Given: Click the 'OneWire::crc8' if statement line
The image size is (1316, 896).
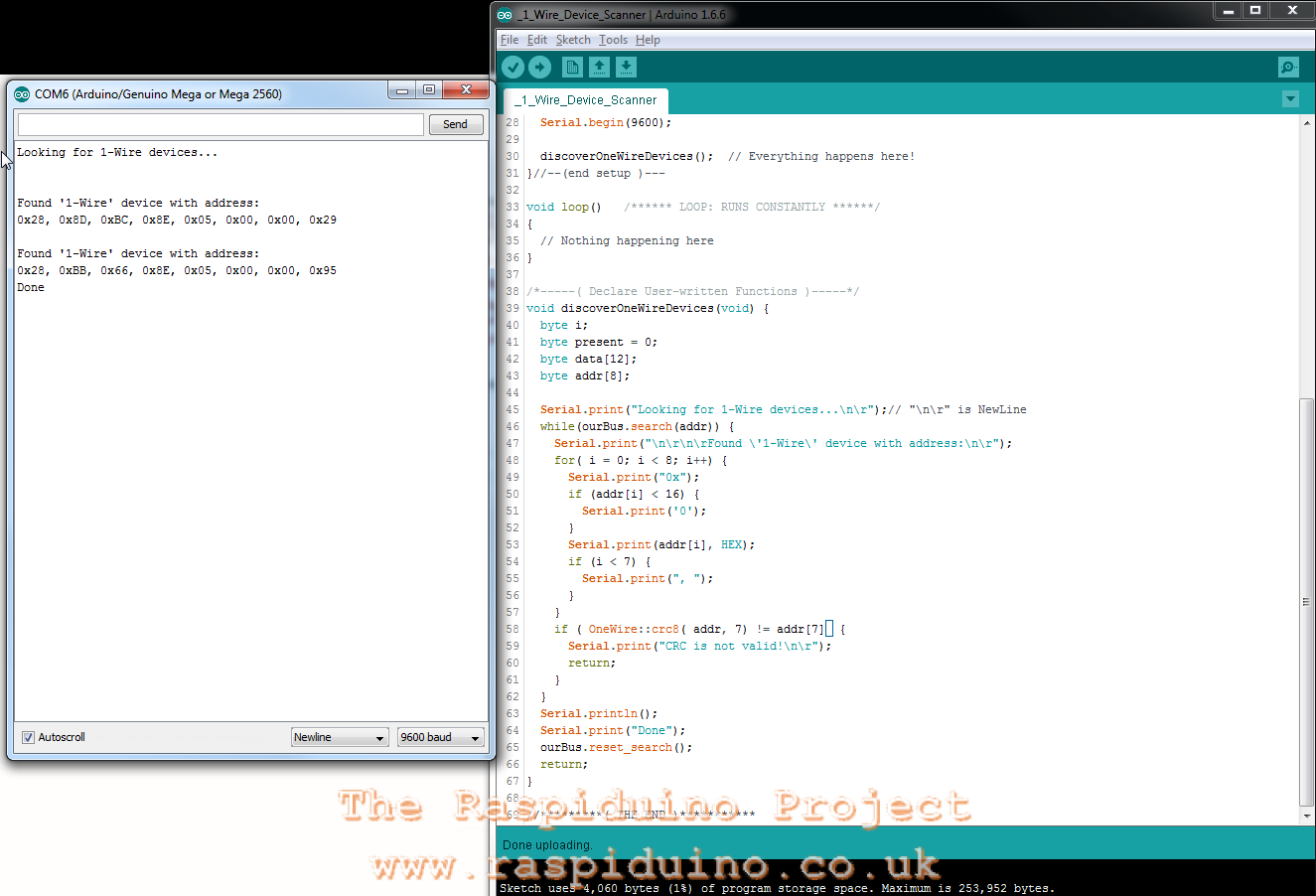Looking at the screenshot, I should (x=700, y=629).
